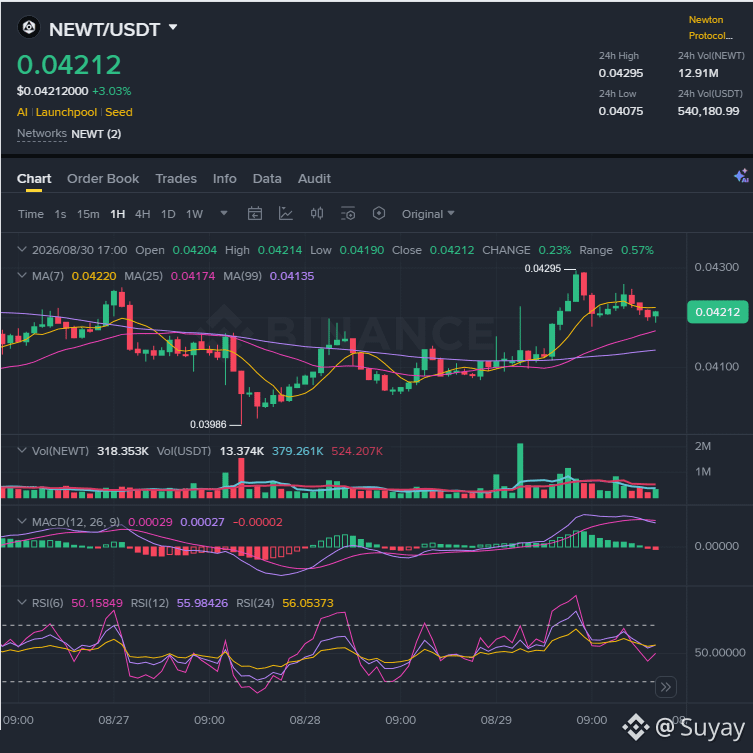The height and width of the screenshot is (753, 753).
Task: Open the AI assistant sparkle icon
Action: [741, 176]
